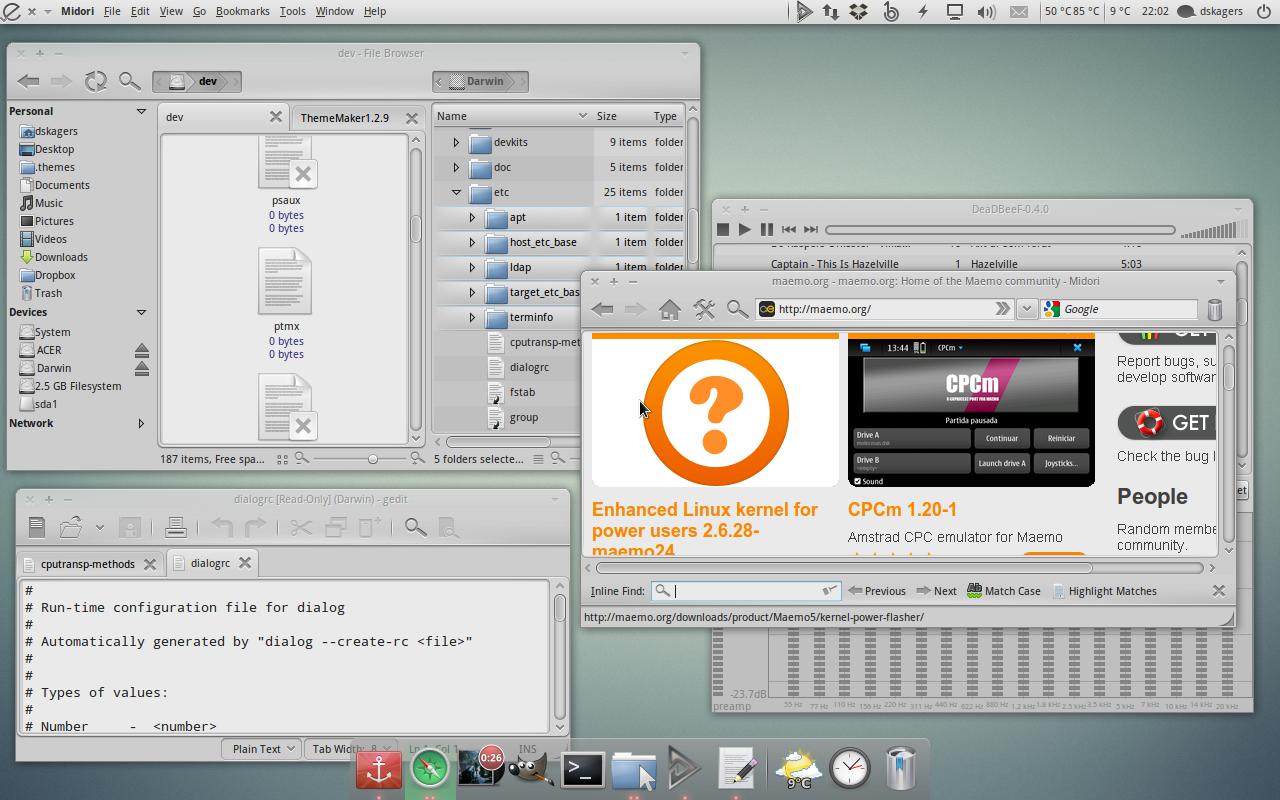Click Previous in inline find bar
Image resolution: width=1280 pixels, height=800 pixels.
(x=877, y=591)
